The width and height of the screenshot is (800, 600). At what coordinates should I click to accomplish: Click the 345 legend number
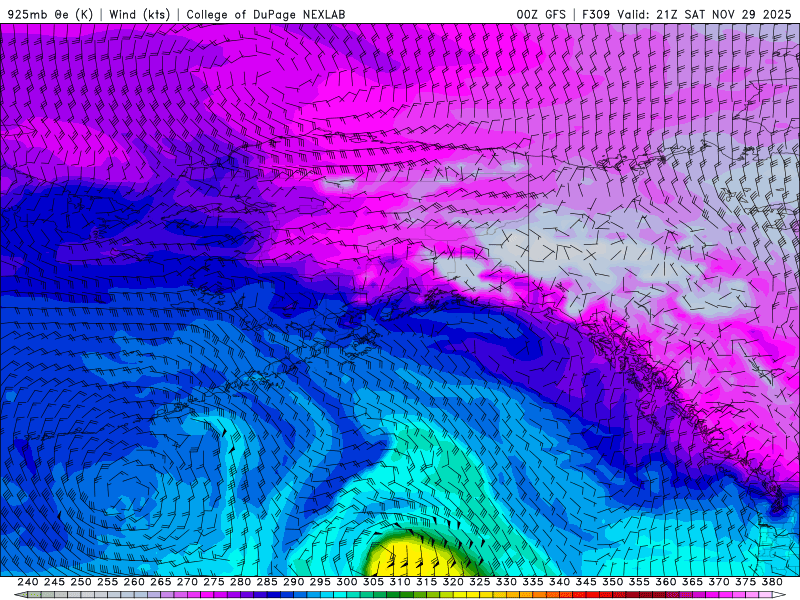586,582
